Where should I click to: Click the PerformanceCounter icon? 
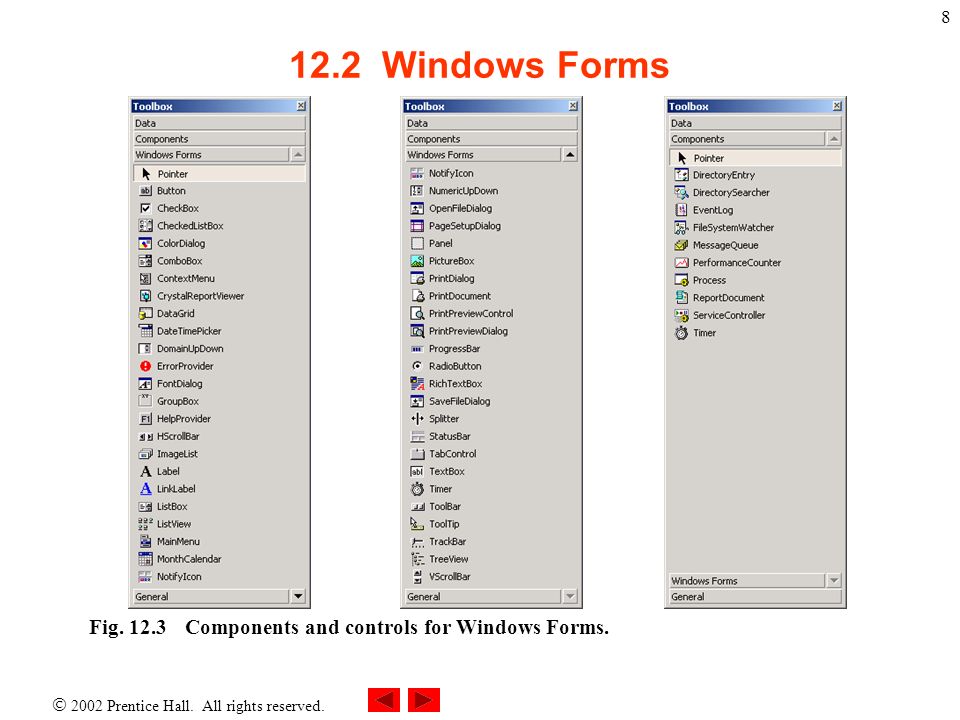click(x=681, y=263)
